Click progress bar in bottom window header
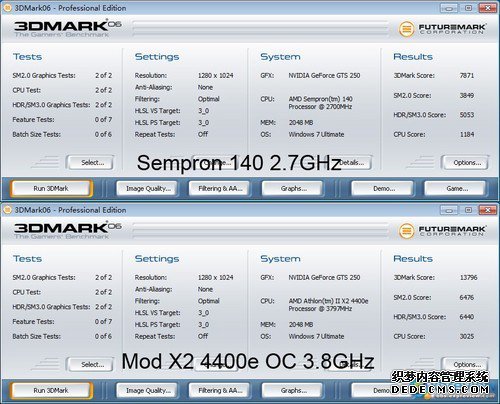 [x=261, y=231]
